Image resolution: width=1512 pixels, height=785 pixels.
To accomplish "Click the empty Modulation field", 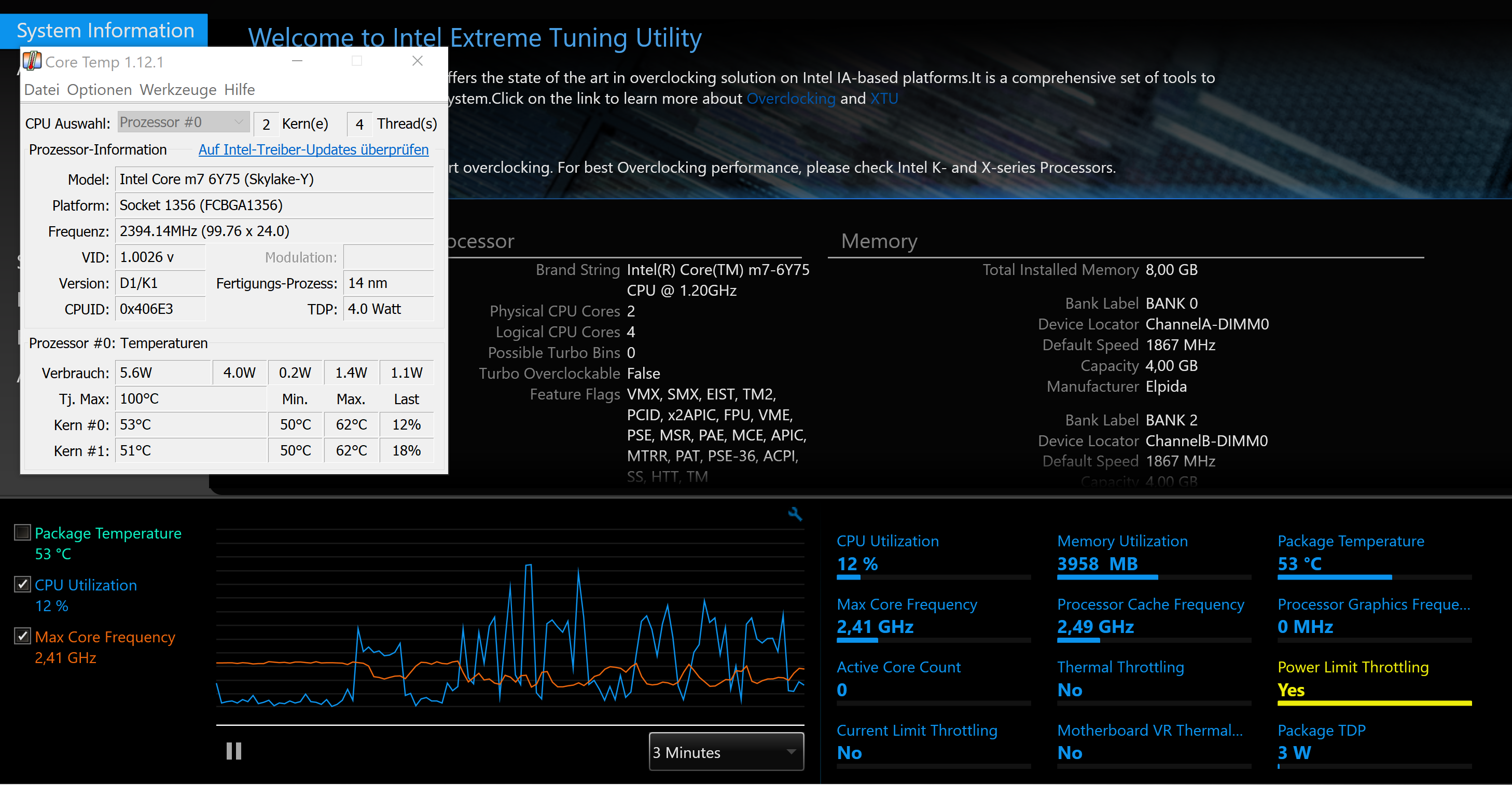I will pyautogui.click(x=389, y=257).
